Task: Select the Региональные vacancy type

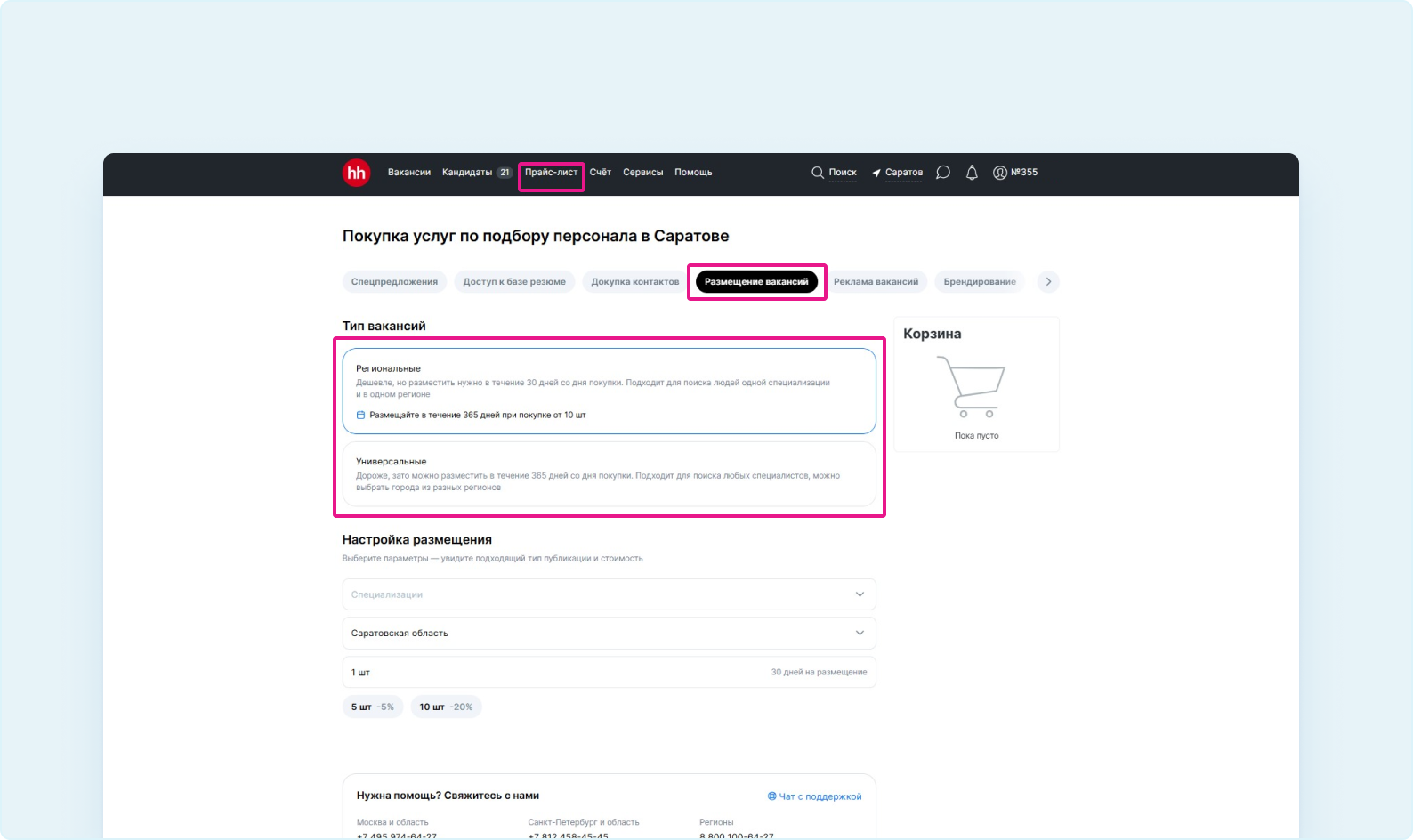Action: pos(610,391)
